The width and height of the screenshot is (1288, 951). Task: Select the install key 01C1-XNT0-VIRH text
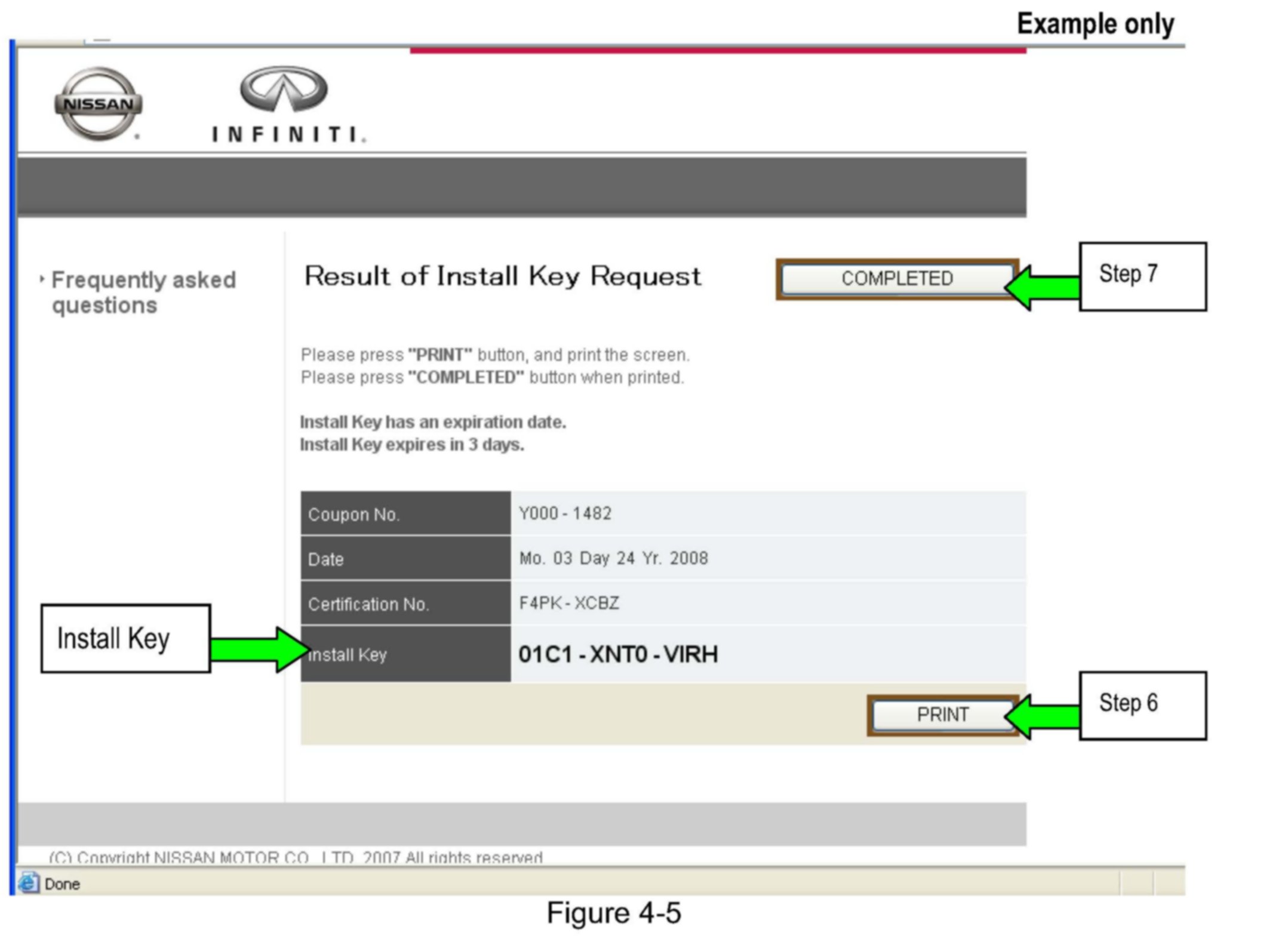[617, 654]
